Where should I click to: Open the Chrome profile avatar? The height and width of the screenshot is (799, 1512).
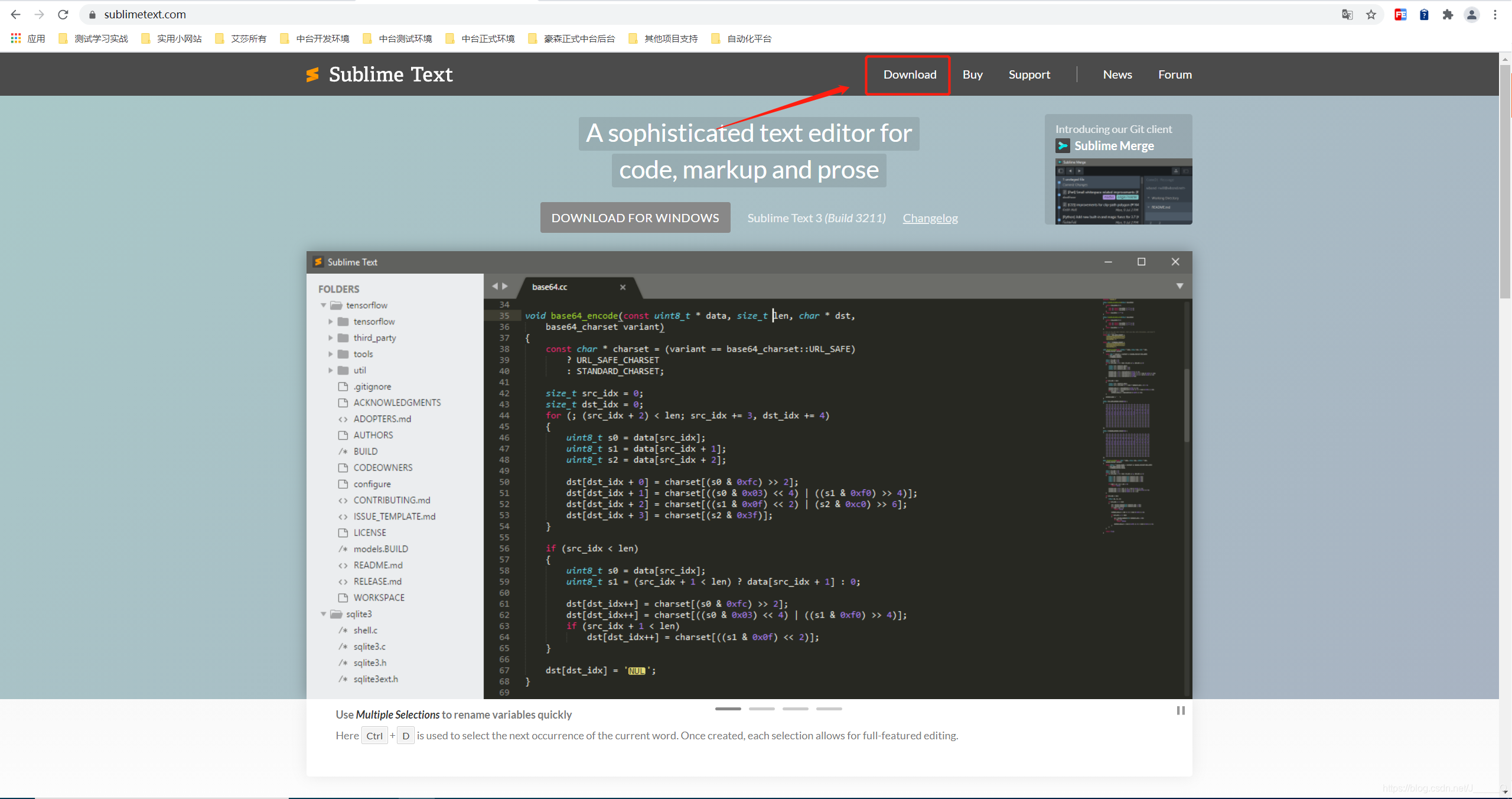[x=1472, y=15]
